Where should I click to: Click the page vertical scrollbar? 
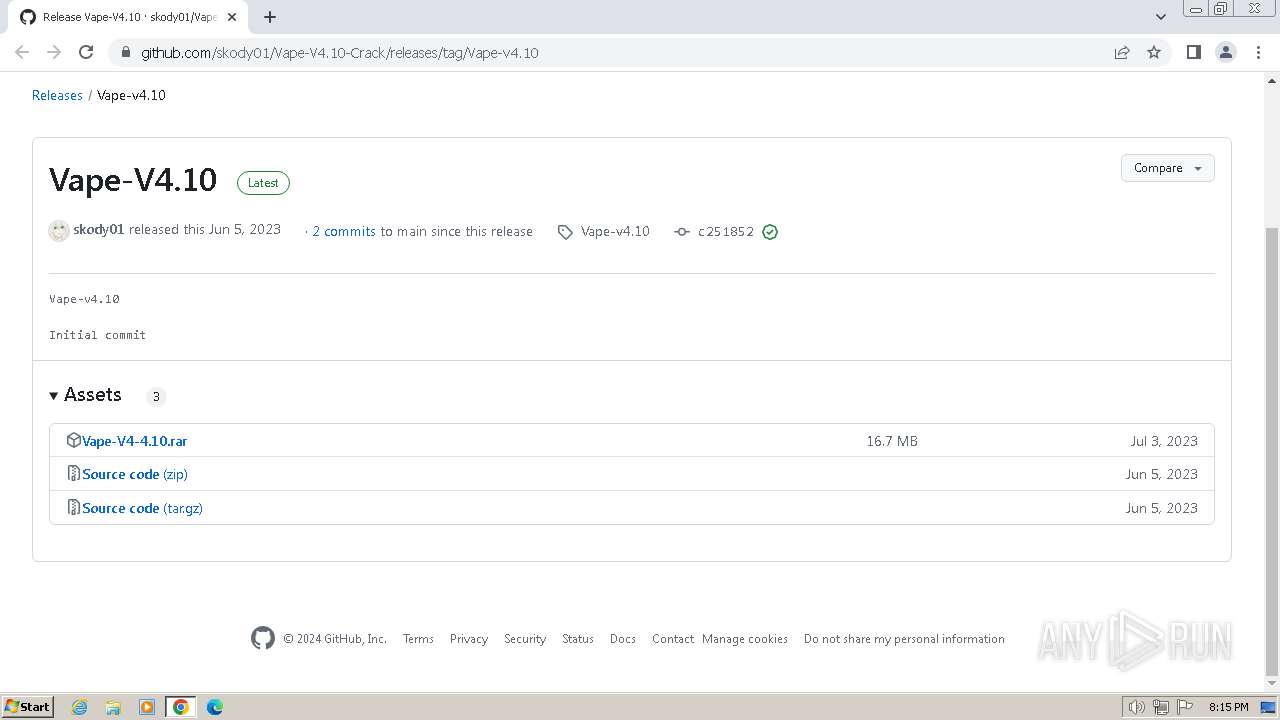(x=1271, y=450)
